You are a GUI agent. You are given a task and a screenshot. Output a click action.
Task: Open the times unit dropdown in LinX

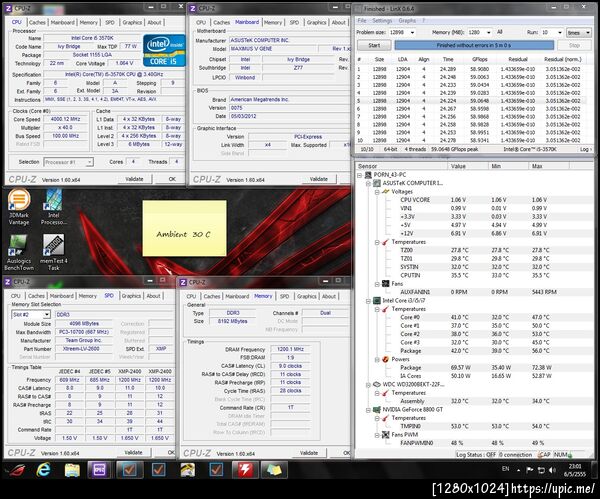pyautogui.click(x=579, y=33)
